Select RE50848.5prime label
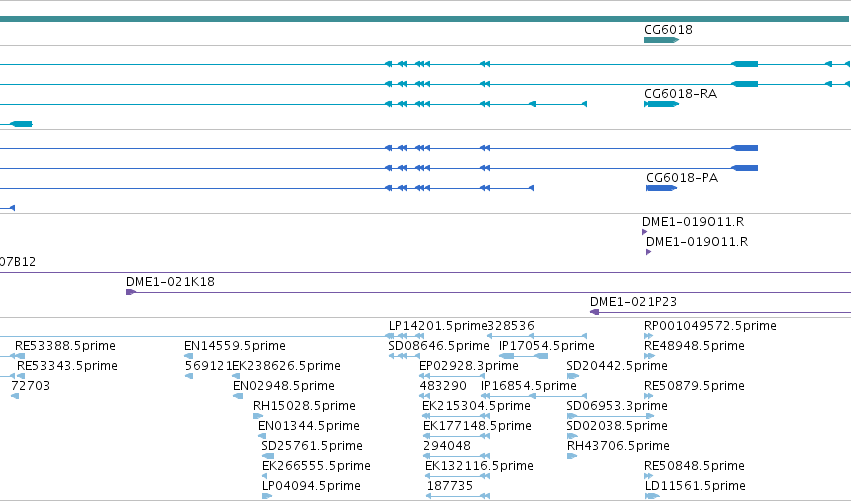The image size is (851, 501). (x=694, y=467)
